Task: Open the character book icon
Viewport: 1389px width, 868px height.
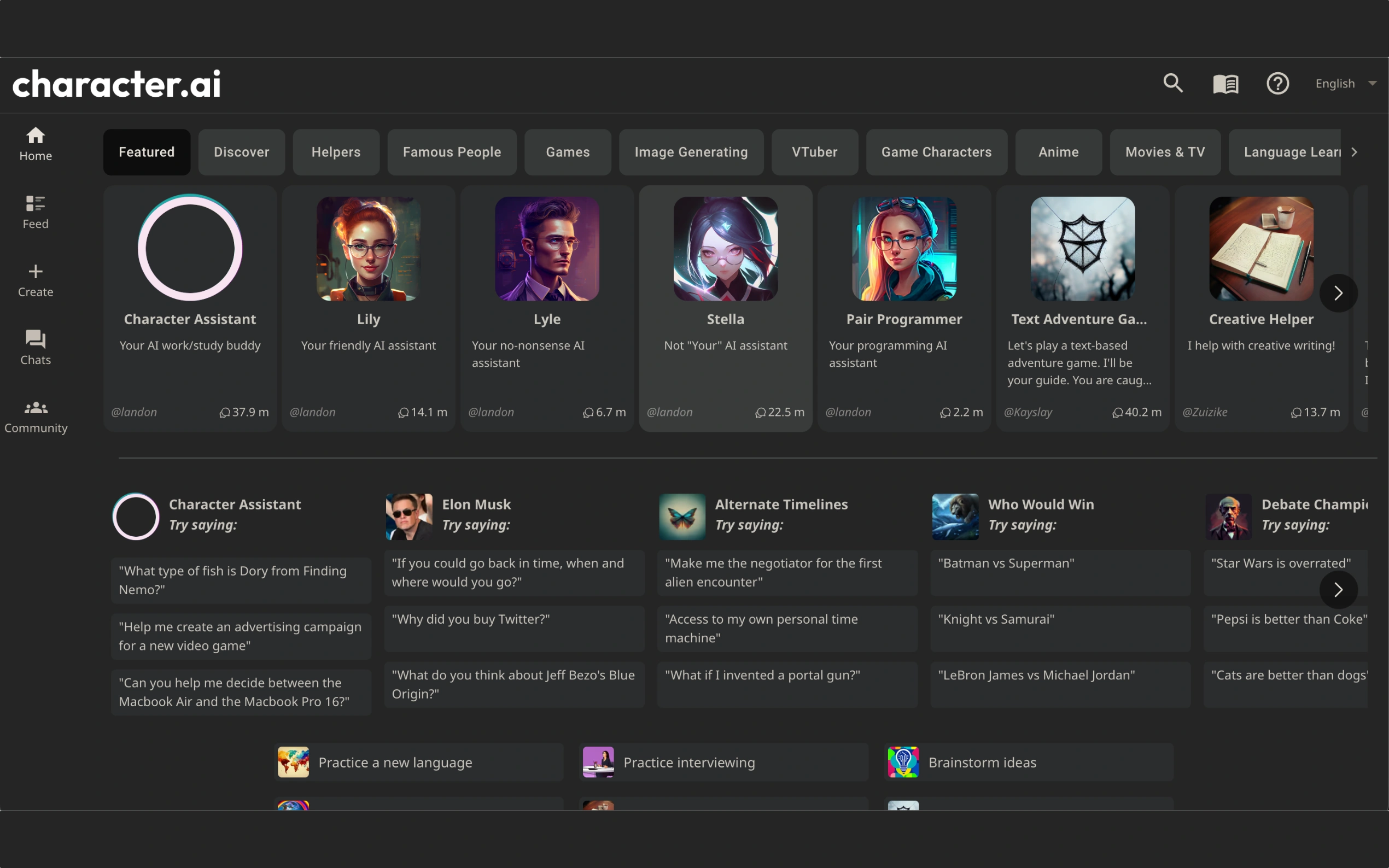Action: tap(1225, 84)
